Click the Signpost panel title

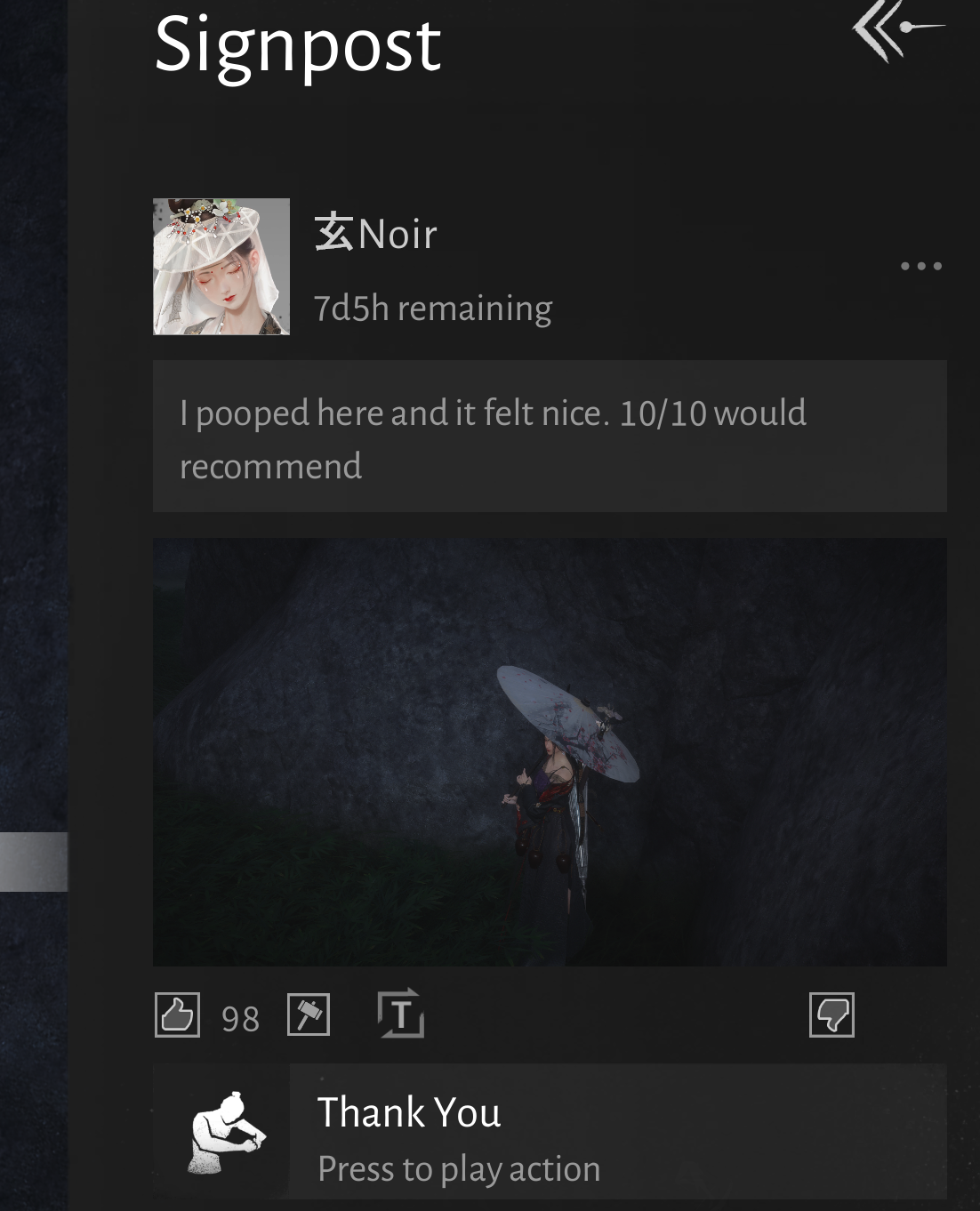[x=298, y=44]
